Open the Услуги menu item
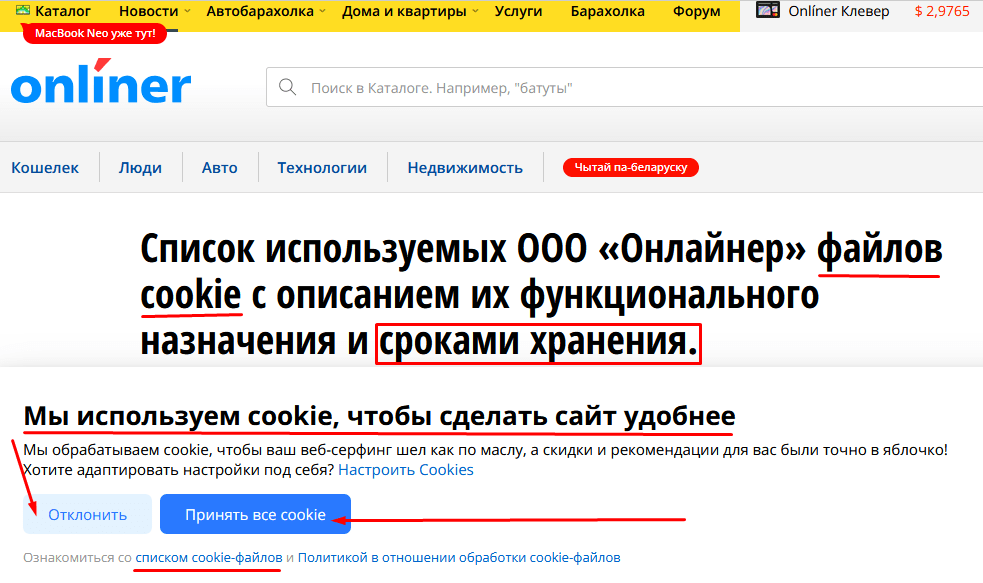The width and height of the screenshot is (983, 583). (x=518, y=12)
